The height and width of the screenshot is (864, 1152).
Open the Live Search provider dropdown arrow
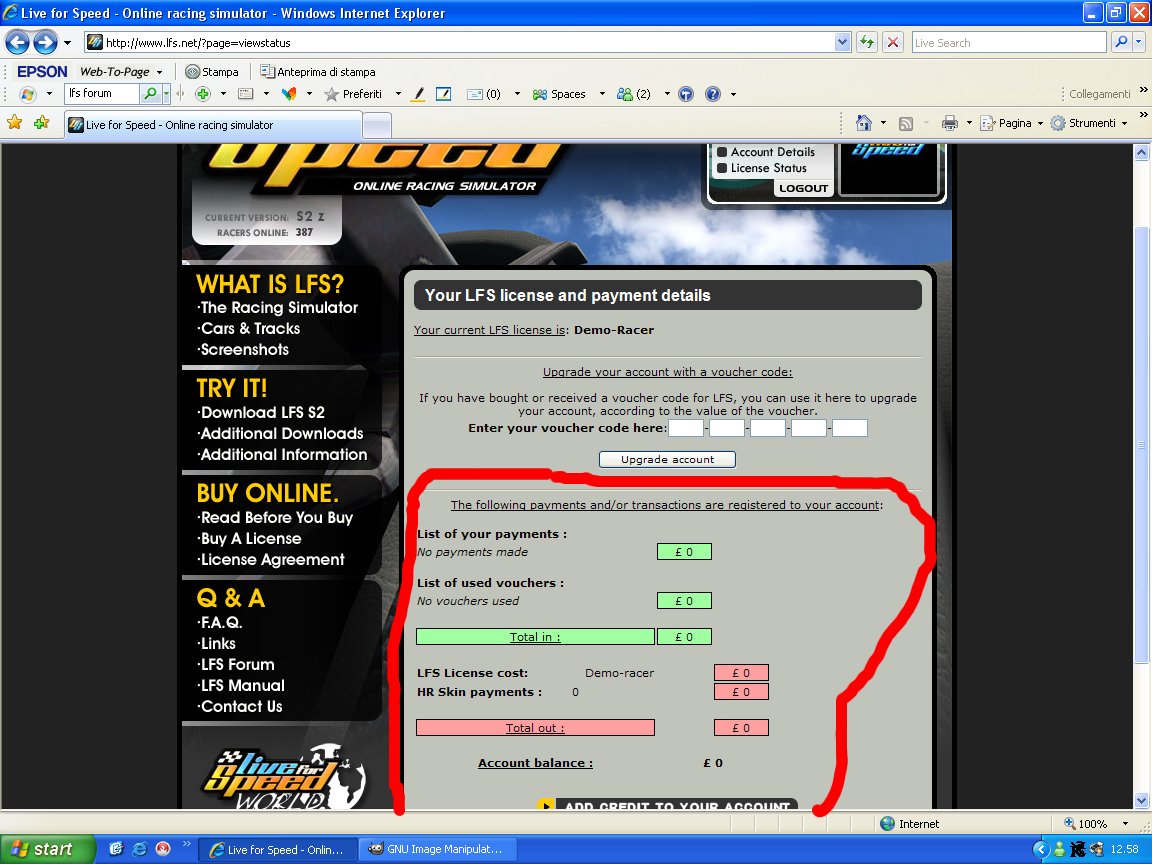1139,43
